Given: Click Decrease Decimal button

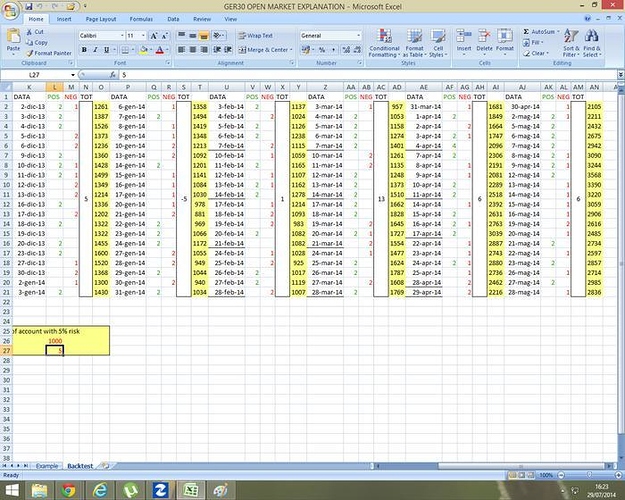Looking at the screenshot, I should coord(357,50).
